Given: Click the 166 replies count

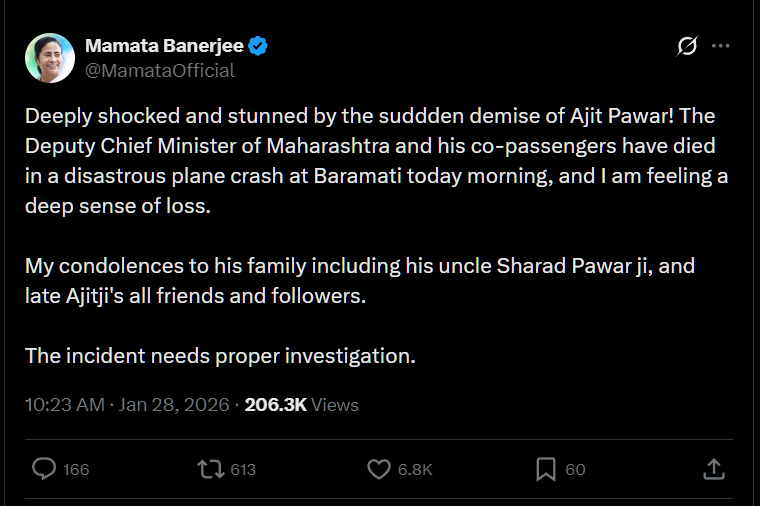Looking at the screenshot, I should (76, 470).
